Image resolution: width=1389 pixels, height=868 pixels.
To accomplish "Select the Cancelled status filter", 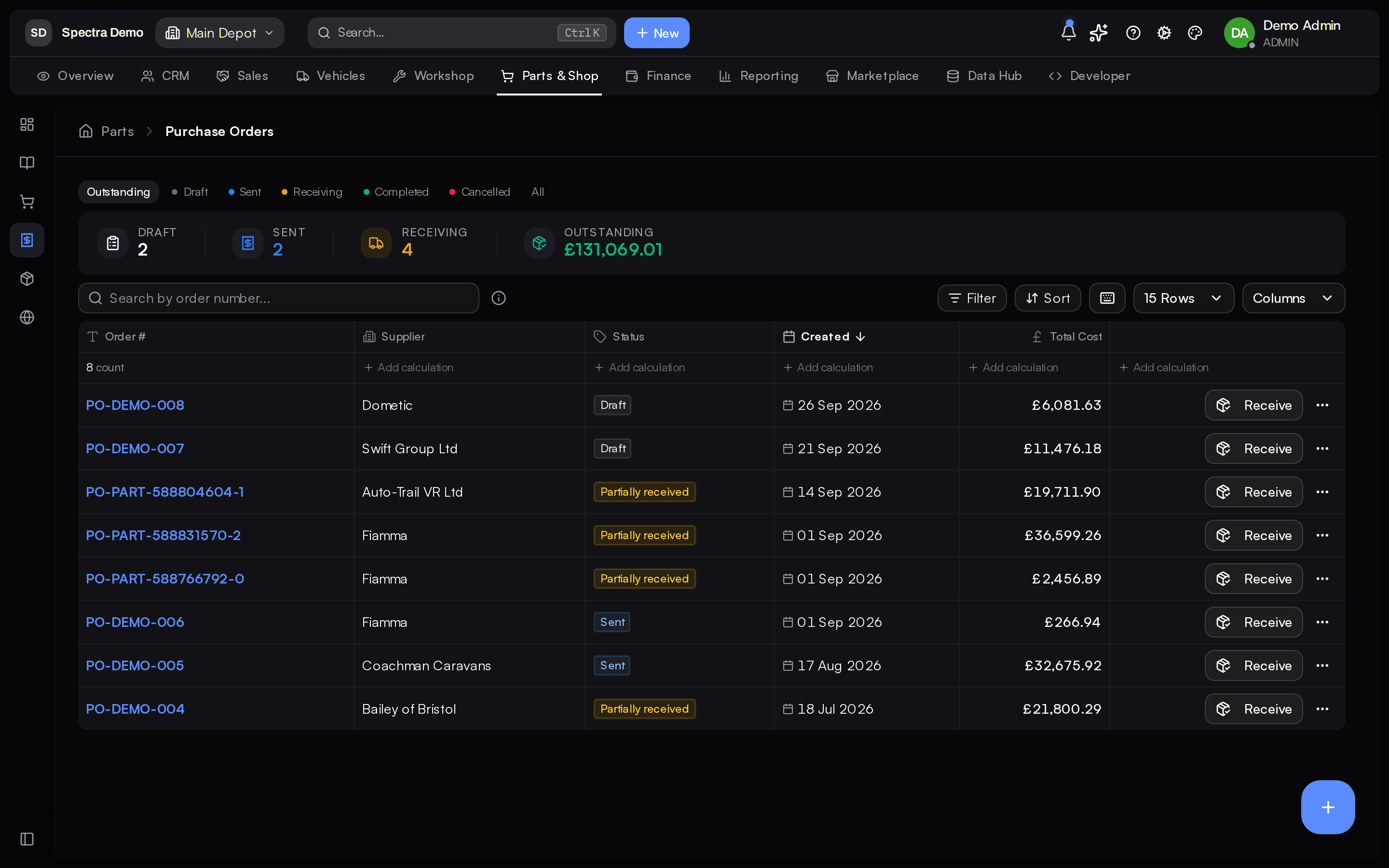I will coord(480,192).
